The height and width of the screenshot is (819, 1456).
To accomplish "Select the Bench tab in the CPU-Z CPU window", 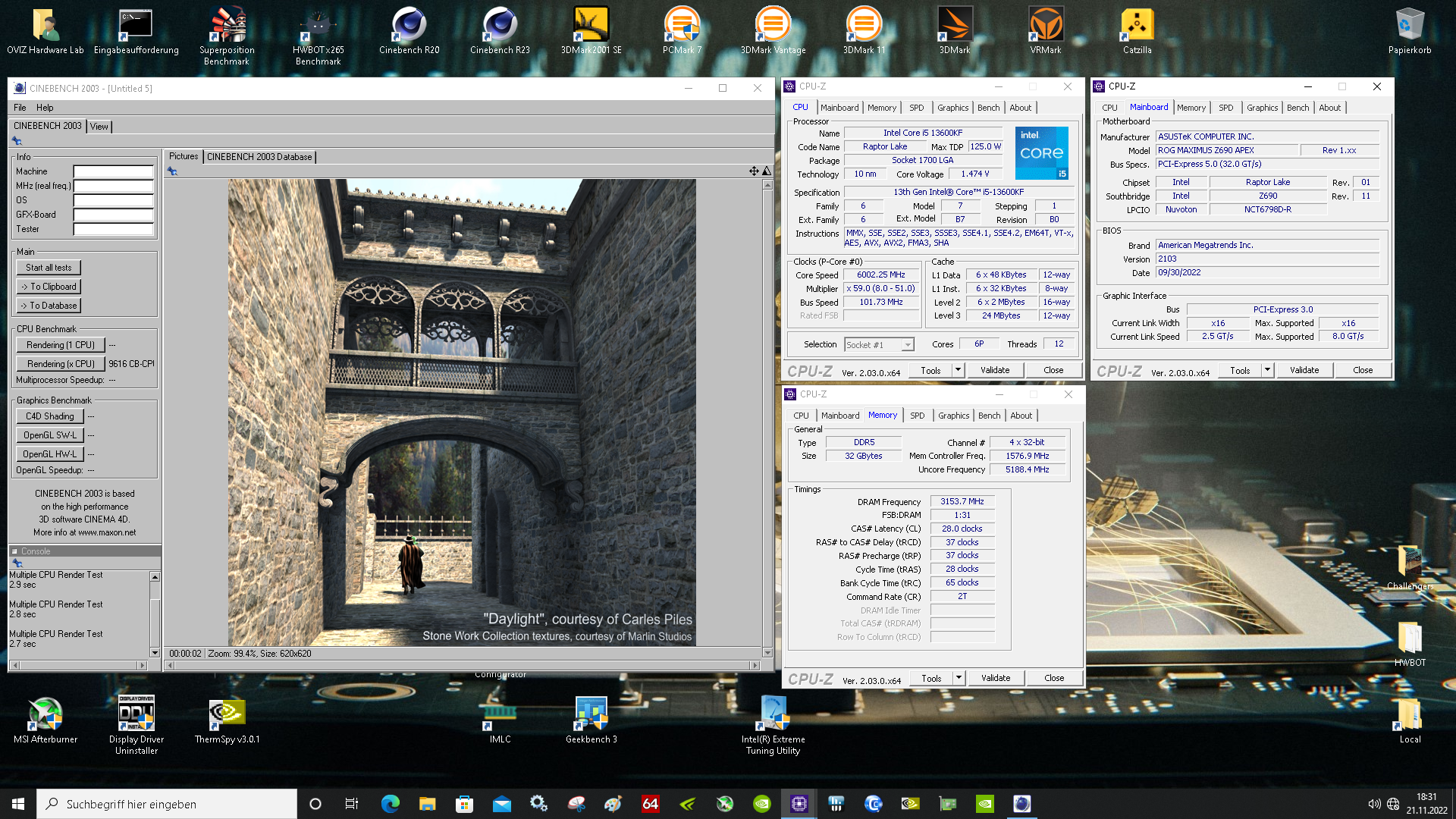I will click(x=988, y=108).
